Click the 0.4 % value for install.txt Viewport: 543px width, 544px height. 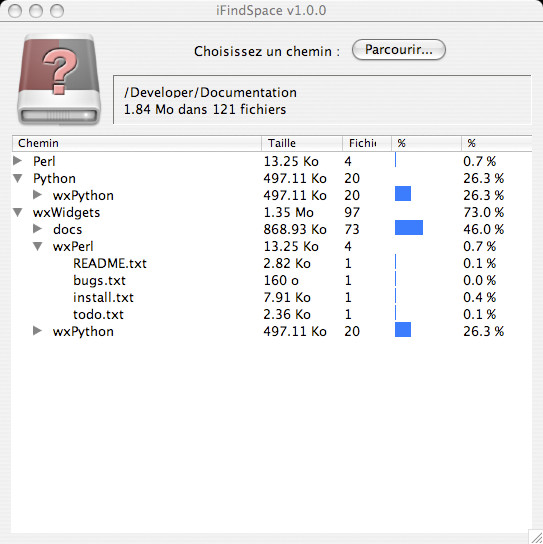click(x=480, y=297)
